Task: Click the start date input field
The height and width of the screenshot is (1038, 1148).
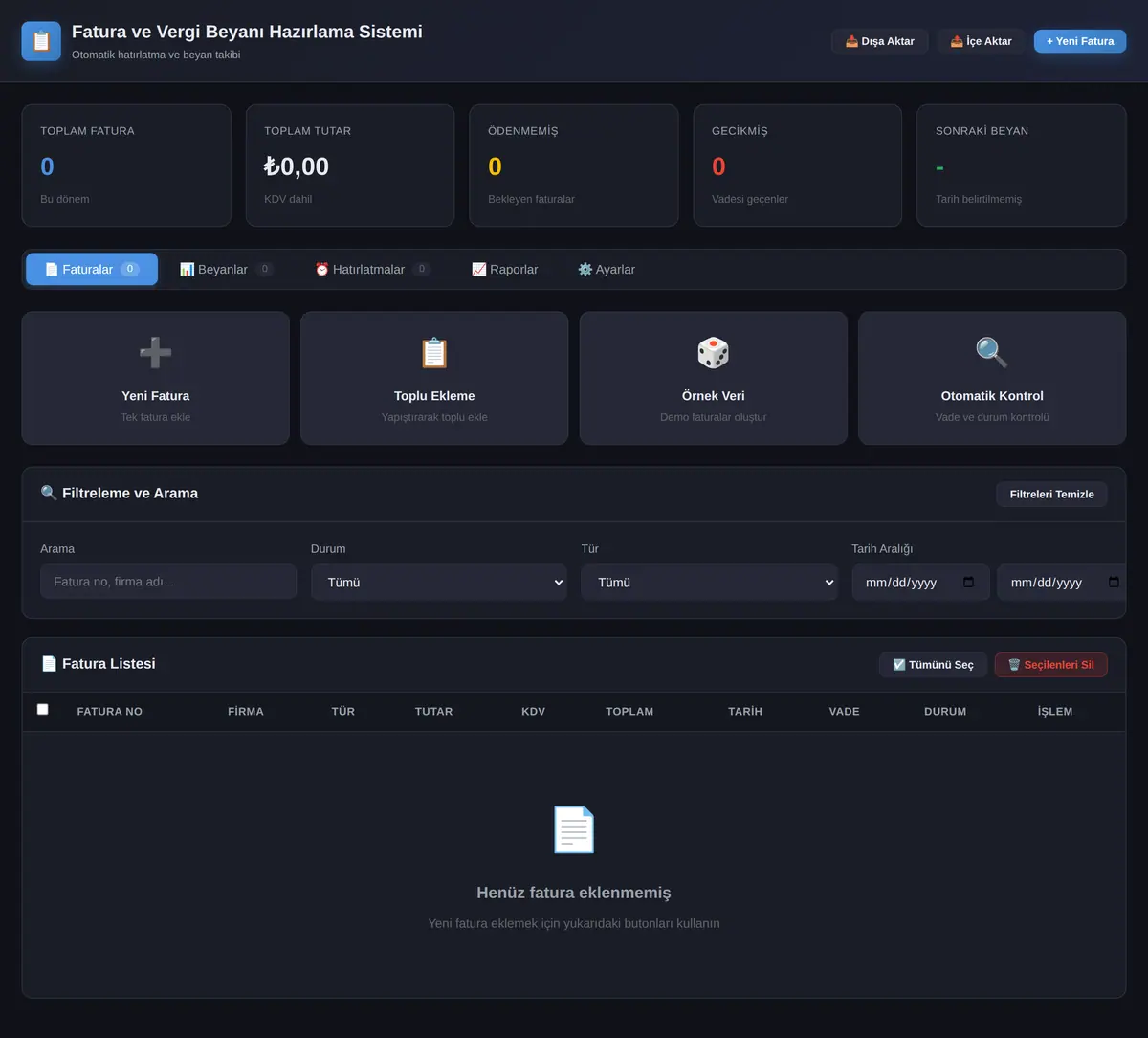Action: coord(920,582)
